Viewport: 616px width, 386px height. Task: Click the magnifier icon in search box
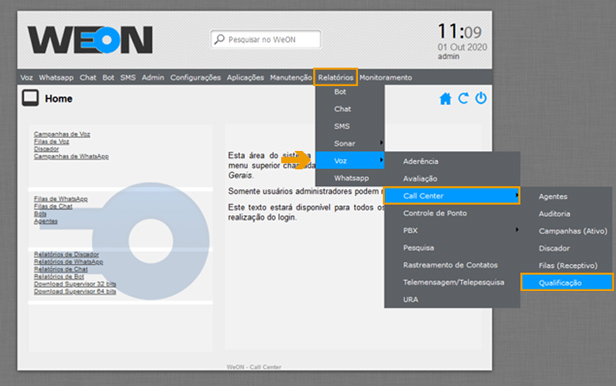click(219, 39)
